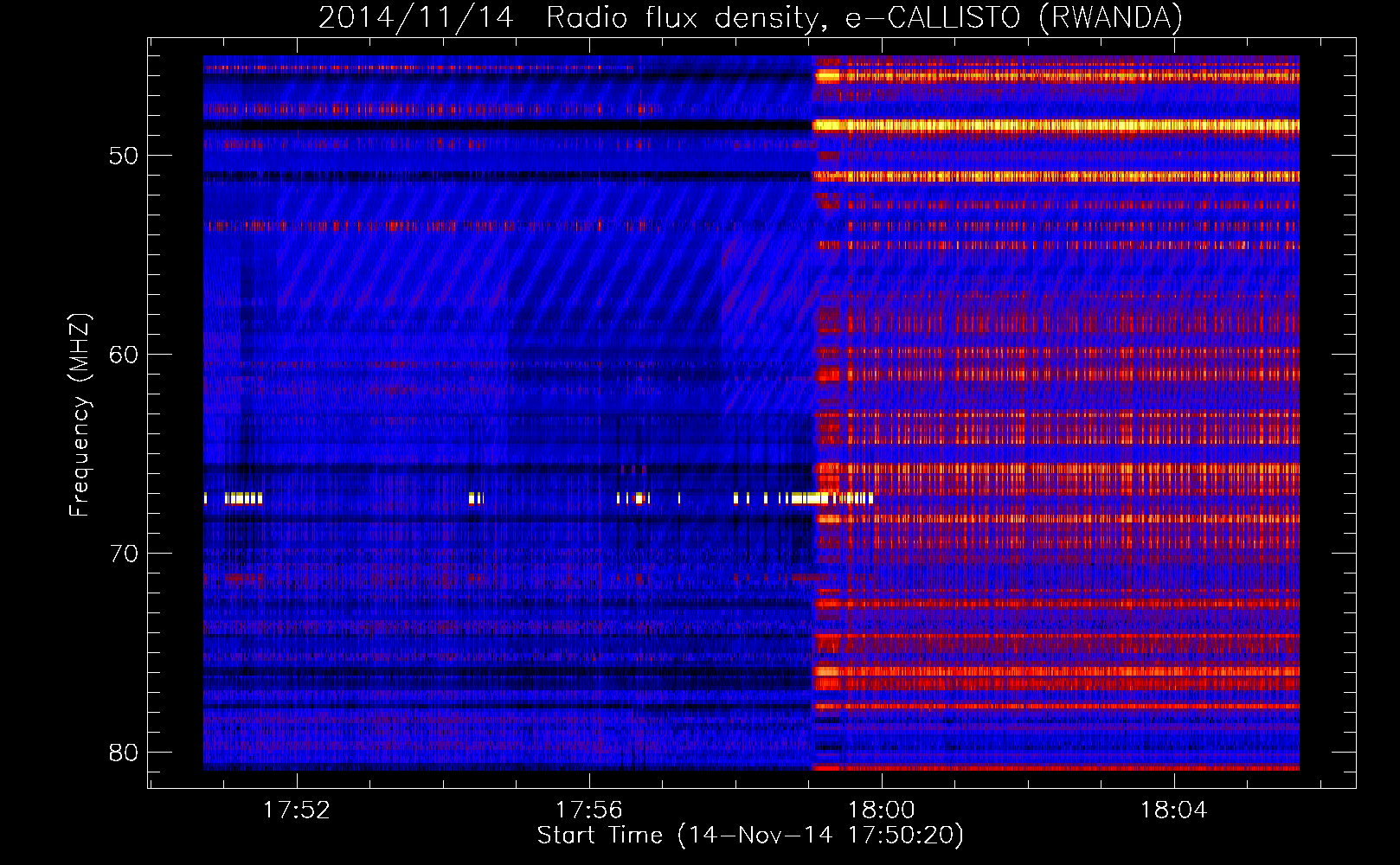This screenshot has height=865, width=1400.
Task: Click the 17:56 time tick label
Action: tap(589, 811)
